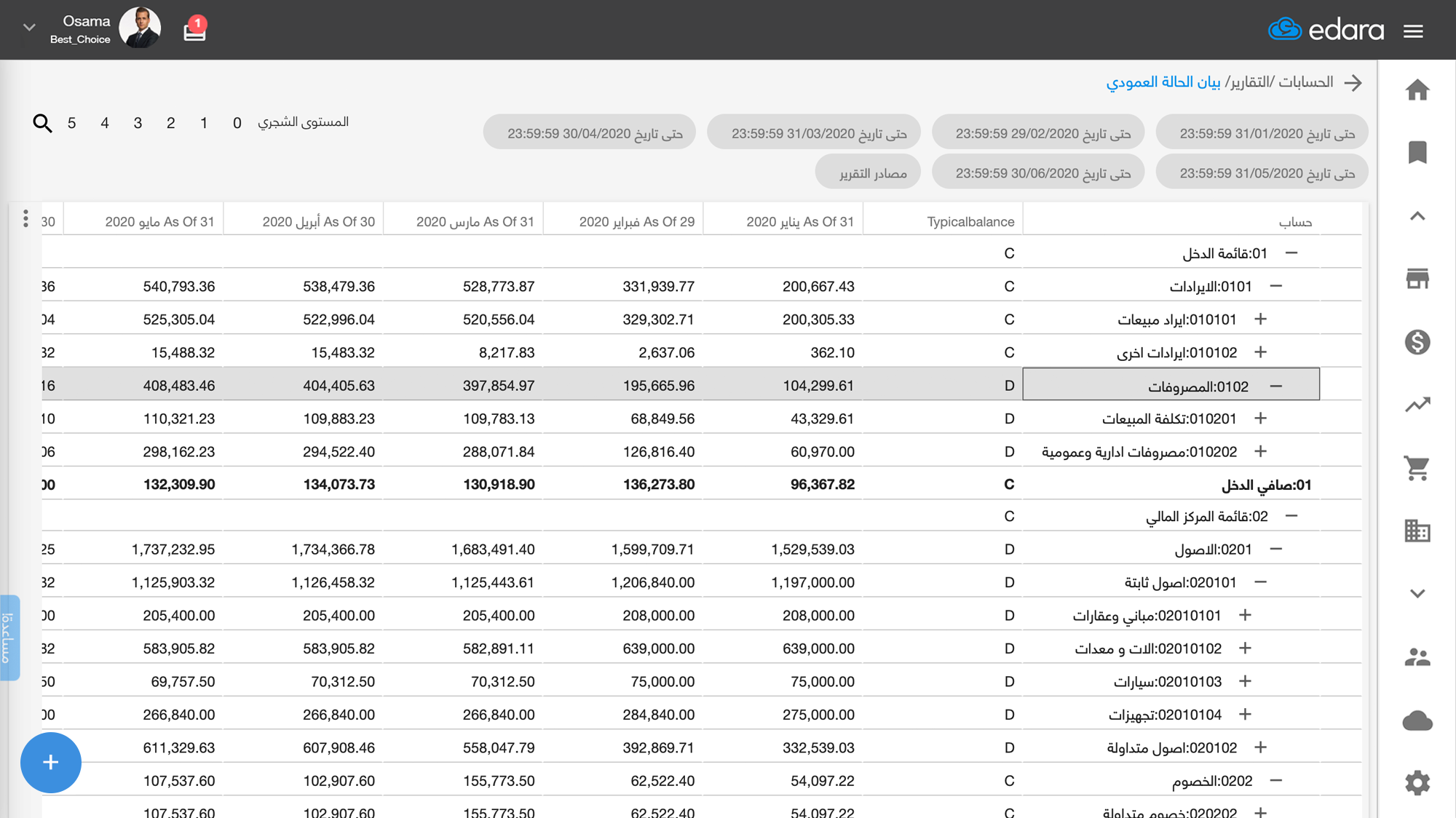Open the dollar accounting icon

pyautogui.click(x=1417, y=342)
